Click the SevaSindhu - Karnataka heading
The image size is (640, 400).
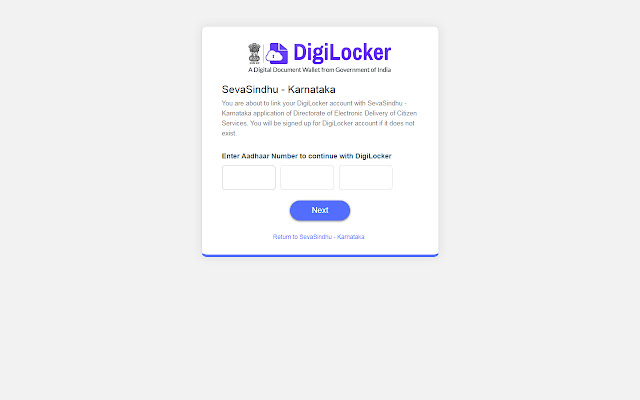[x=278, y=89]
